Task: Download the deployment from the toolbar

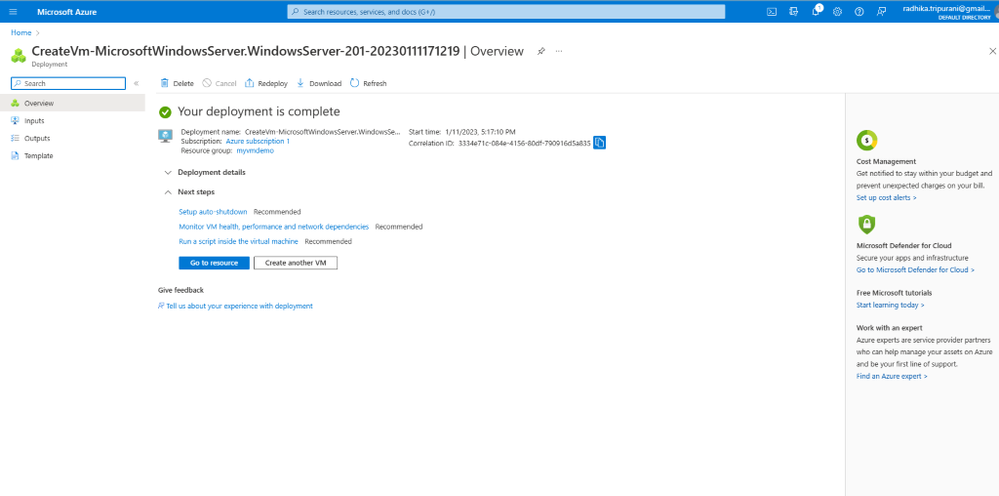Action: click(319, 83)
